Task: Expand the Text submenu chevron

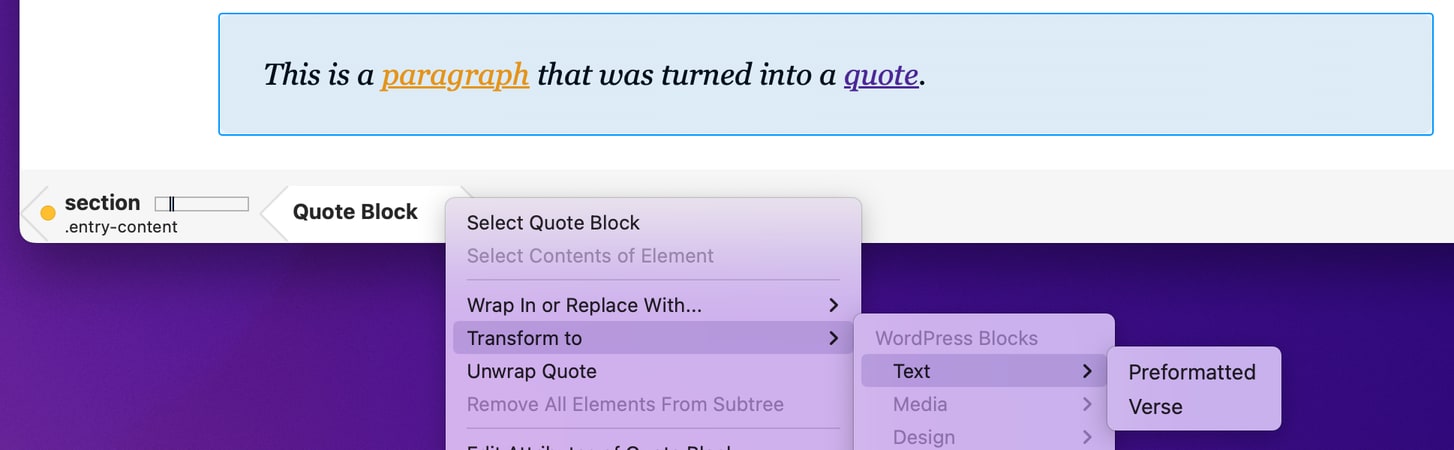Action: (x=1087, y=371)
